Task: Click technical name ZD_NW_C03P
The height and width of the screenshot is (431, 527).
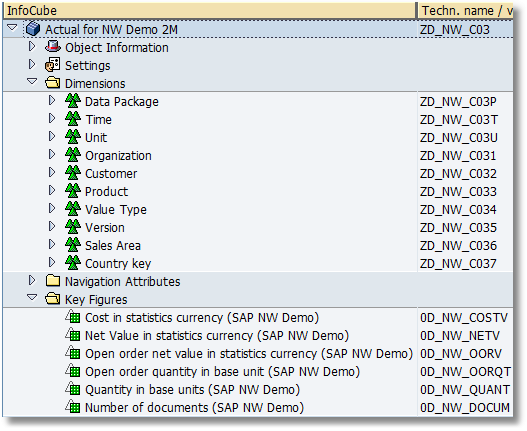Action: (x=458, y=102)
